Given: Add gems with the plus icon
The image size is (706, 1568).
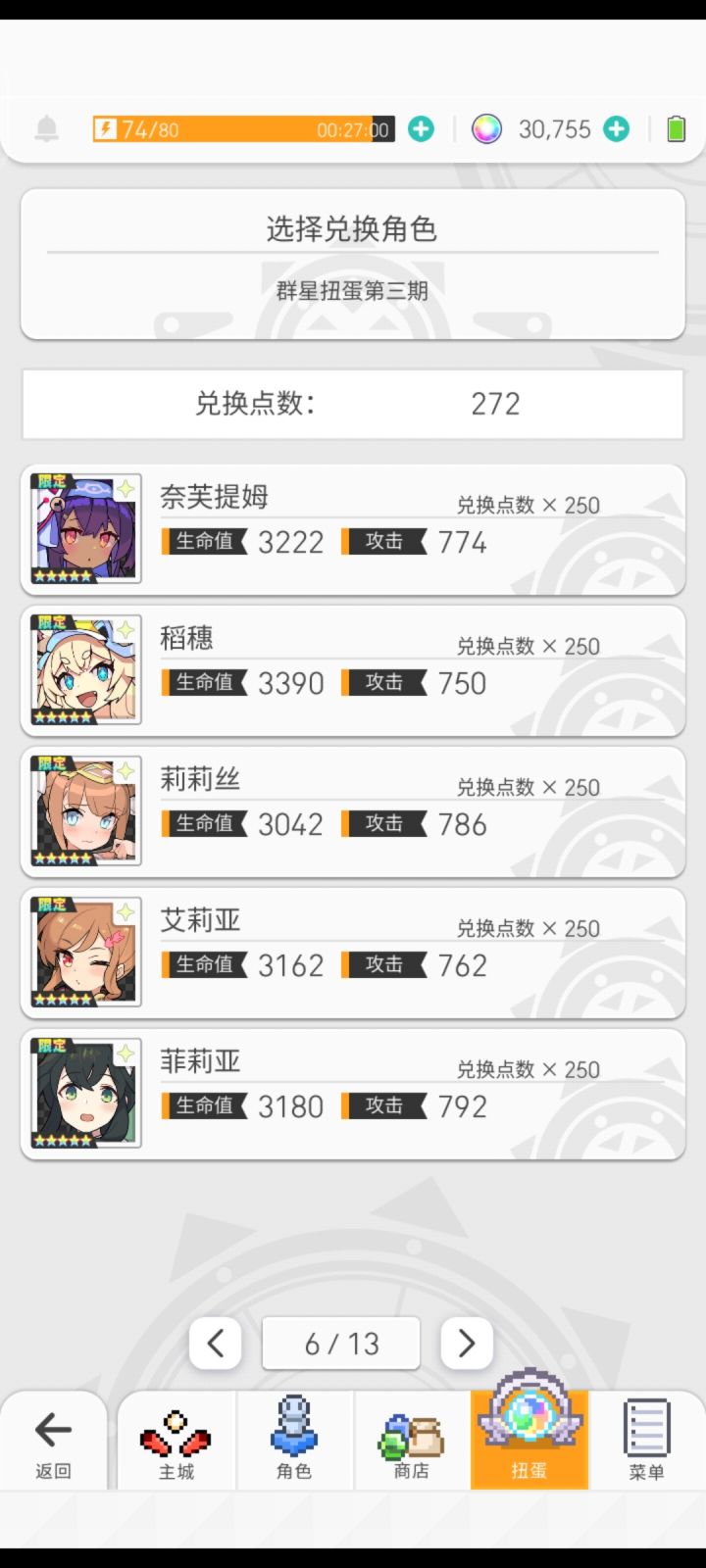Looking at the screenshot, I should tap(616, 128).
